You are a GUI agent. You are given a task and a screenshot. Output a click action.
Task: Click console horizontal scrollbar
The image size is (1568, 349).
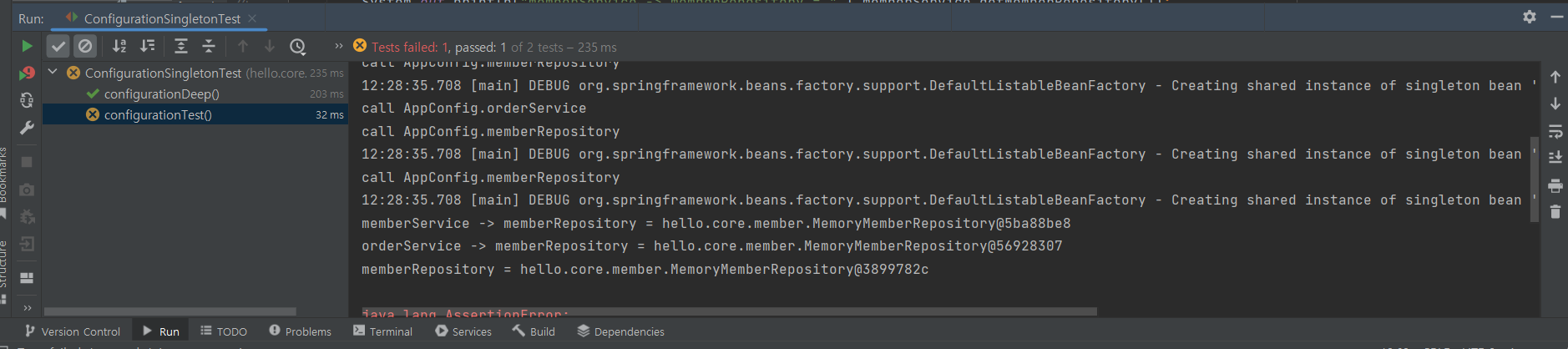(729, 311)
